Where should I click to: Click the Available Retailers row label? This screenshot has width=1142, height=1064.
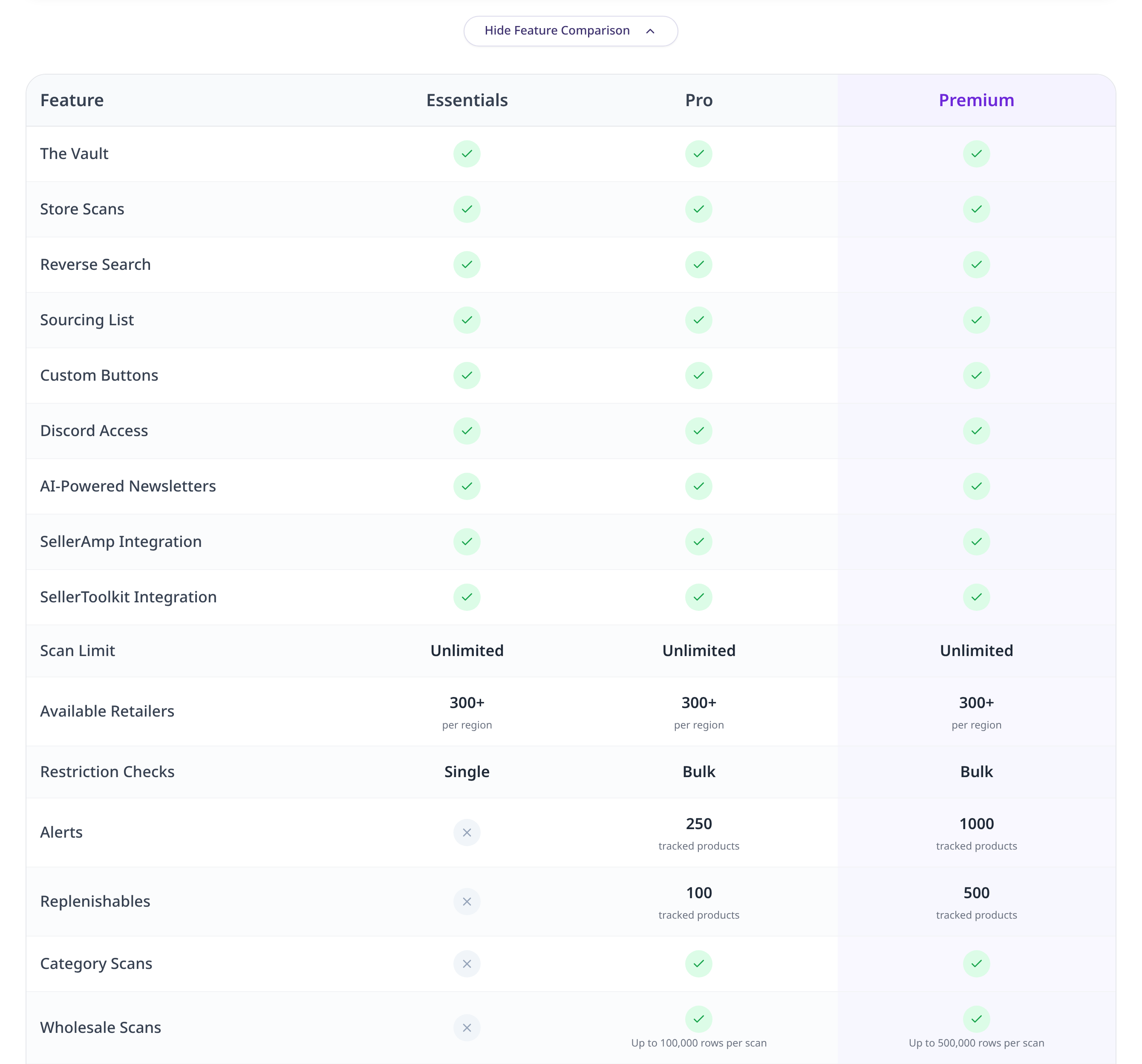pos(107,711)
